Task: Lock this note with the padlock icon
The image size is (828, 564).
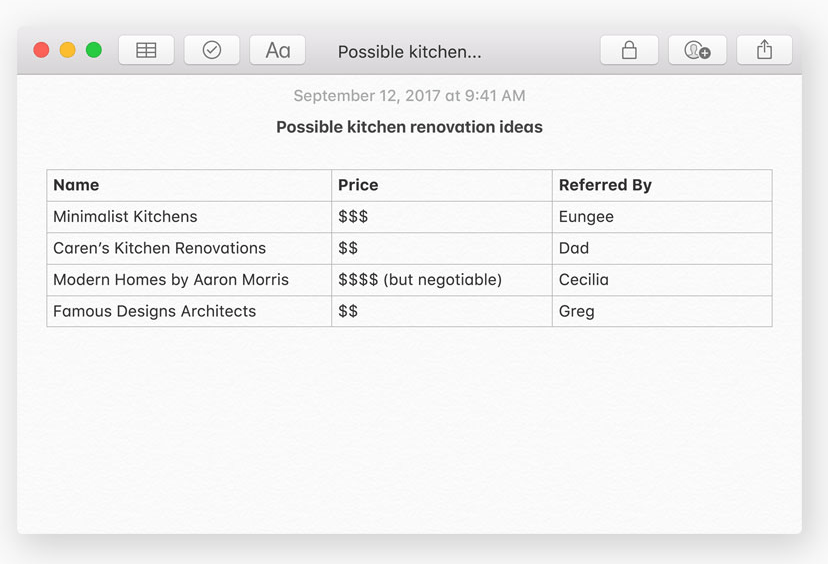Action: 629,50
